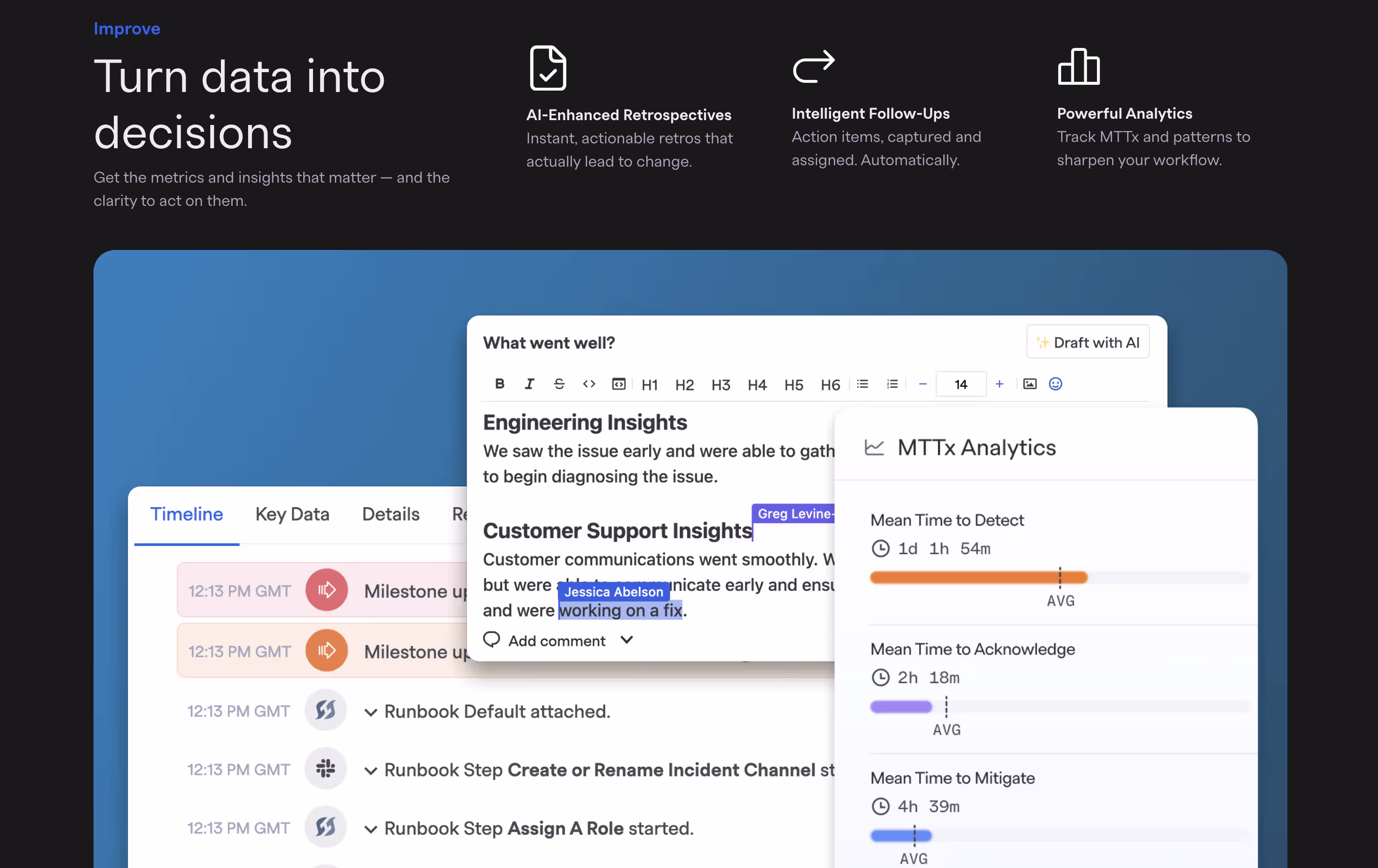
Task: Apply H3 heading style
Action: [x=720, y=385]
